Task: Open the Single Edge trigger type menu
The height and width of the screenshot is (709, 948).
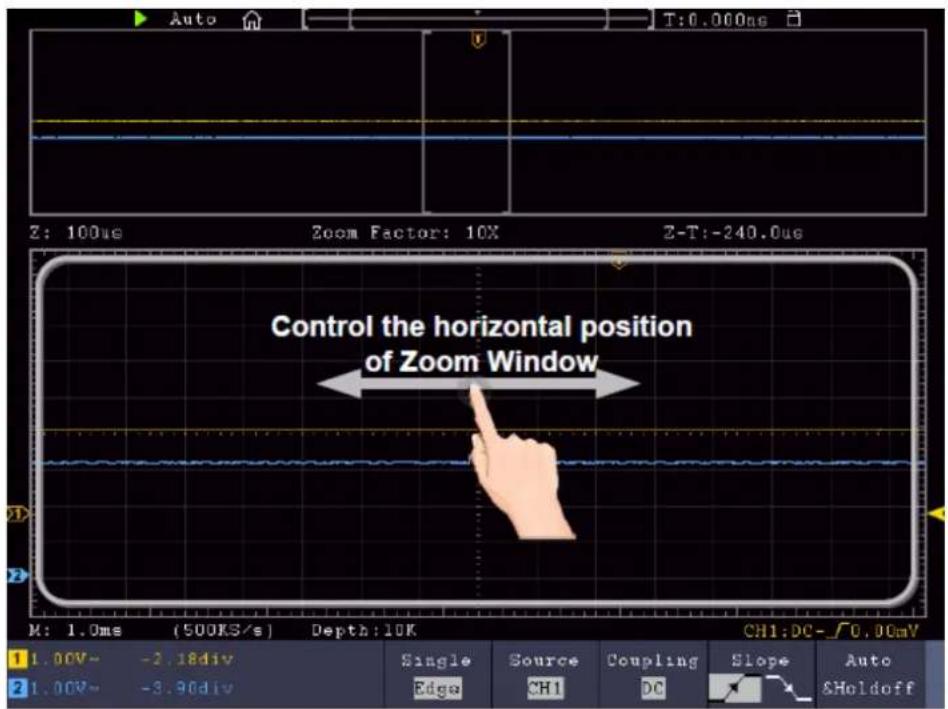Action: pos(437,674)
